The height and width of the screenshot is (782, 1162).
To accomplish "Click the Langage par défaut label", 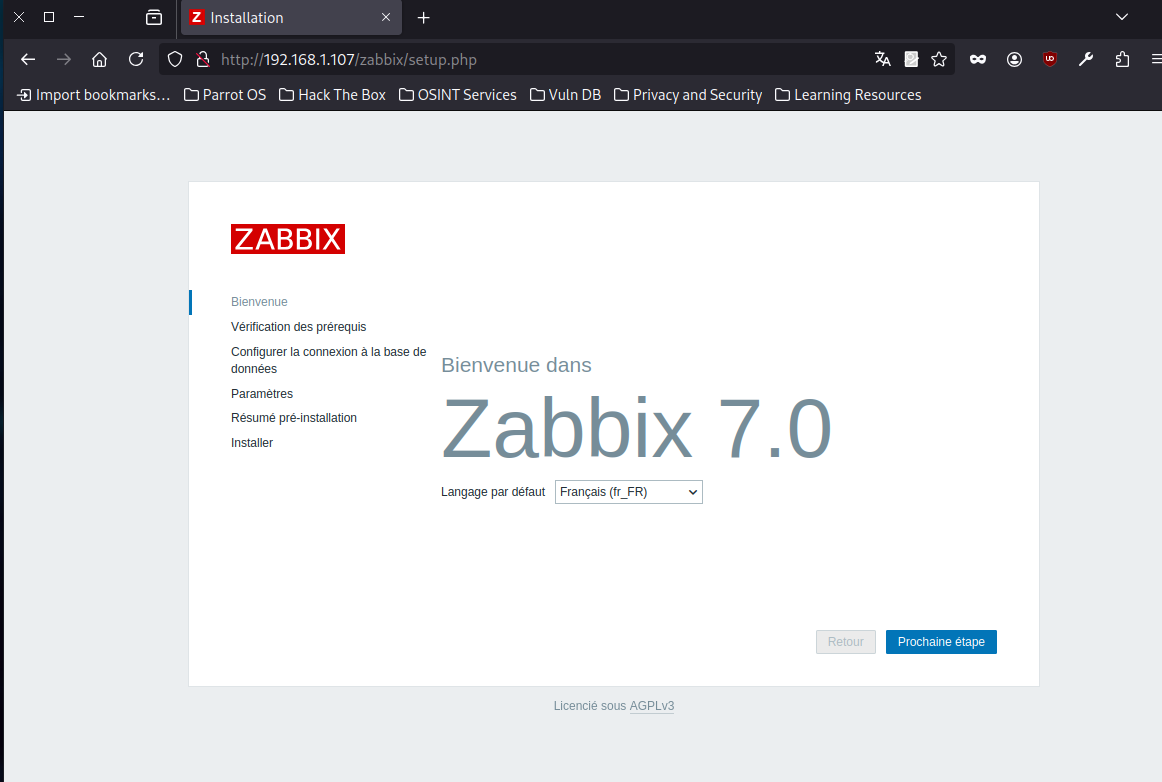I will click(493, 492).
